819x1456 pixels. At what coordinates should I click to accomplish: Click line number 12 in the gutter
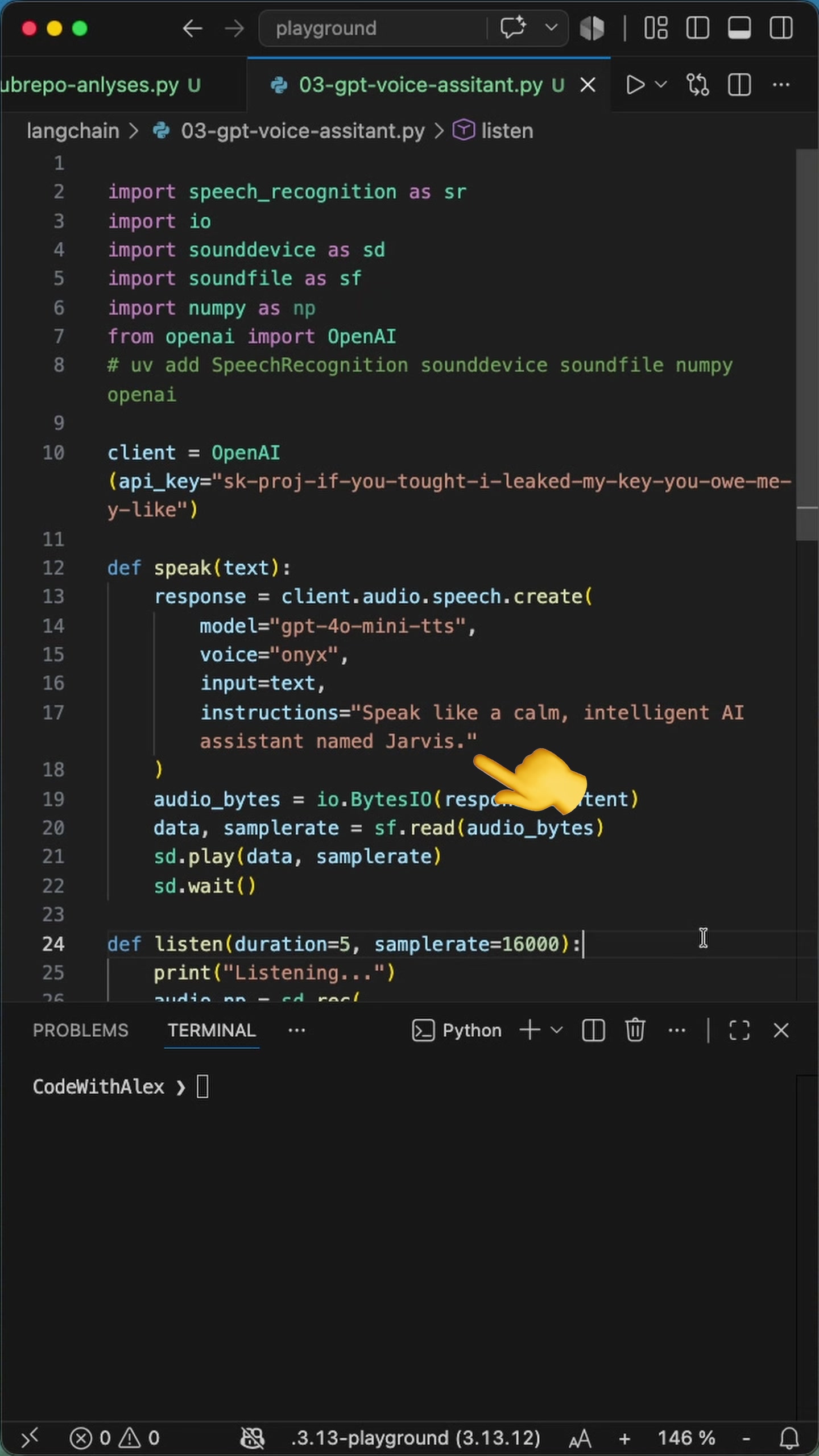coord(53,568)
